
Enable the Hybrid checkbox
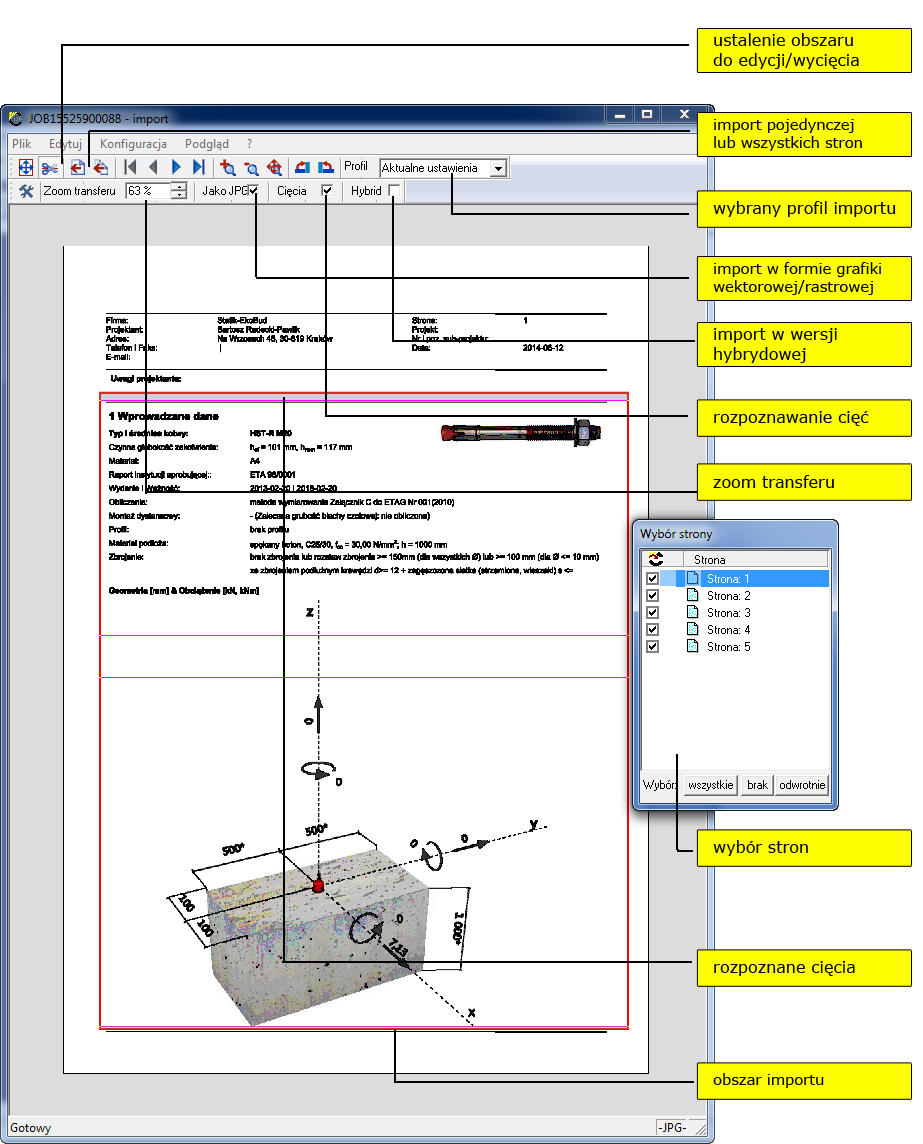pyautogui.click(x=394, y=191)
